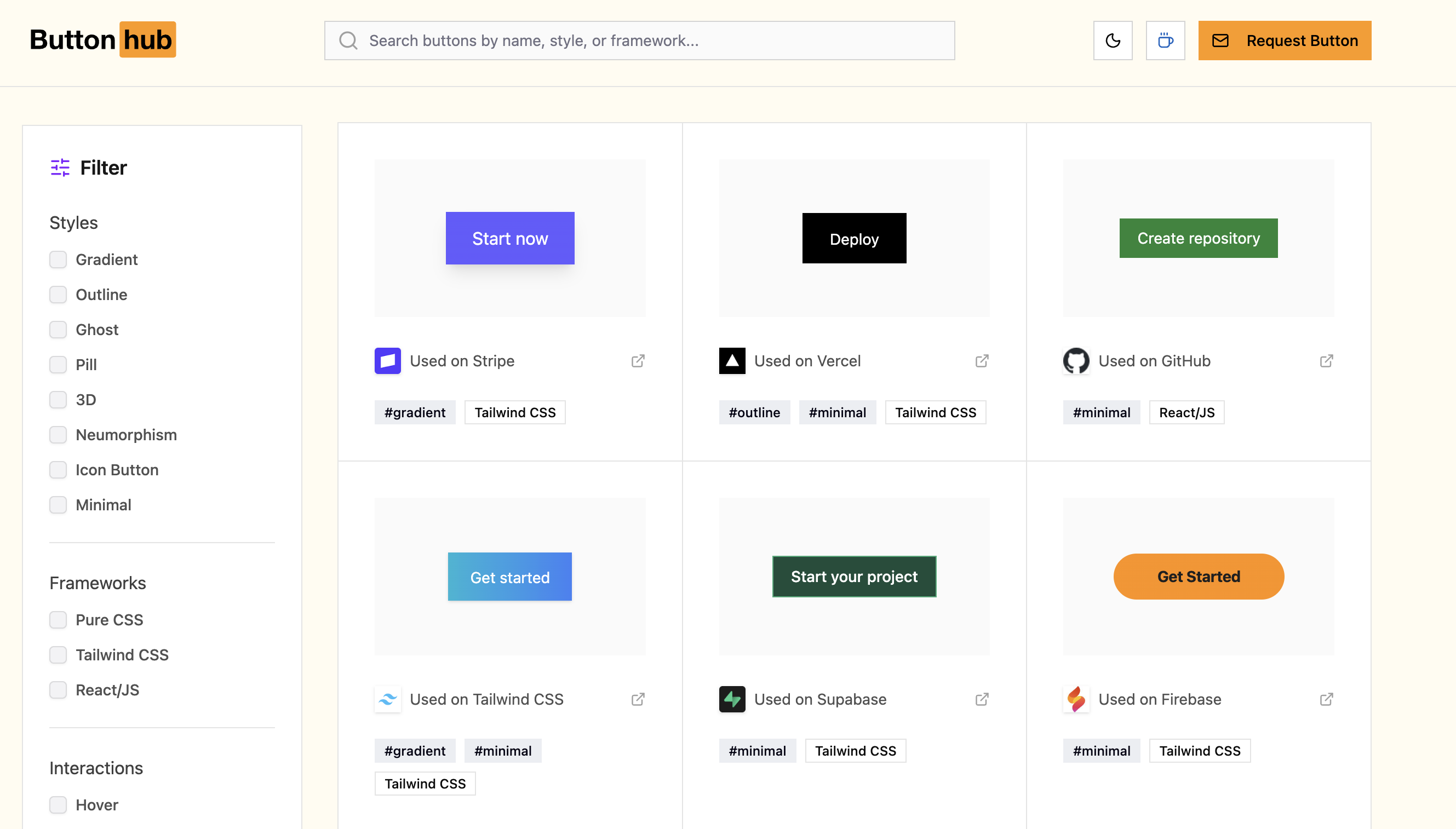Click the search magnifier icon
This screenshot has width=1456, height=829.
click(348, 40)
